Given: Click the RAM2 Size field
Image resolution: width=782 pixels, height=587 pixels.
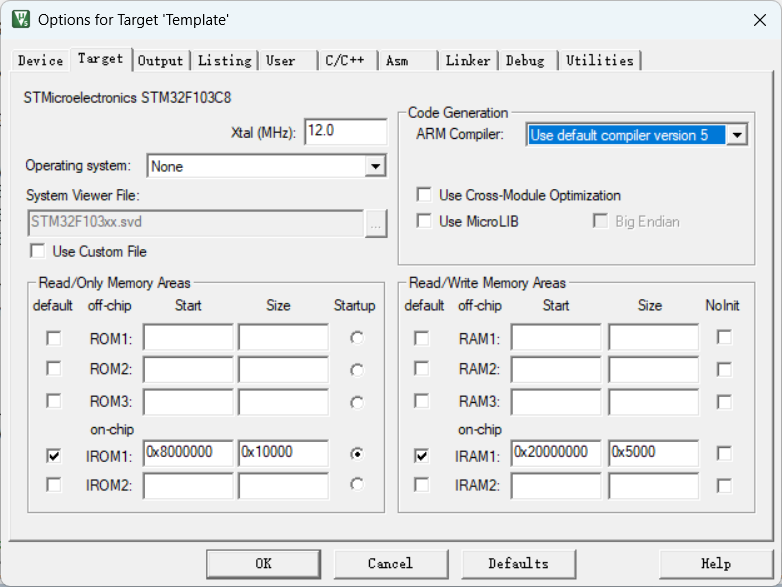Looking at the screenshot, I should (653, 370).
